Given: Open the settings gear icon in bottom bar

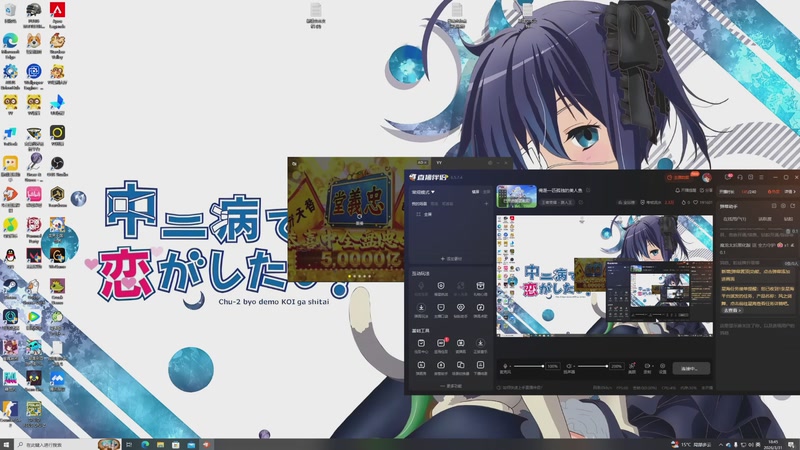Looking at the screenshot, I should (x=663, y=366).
